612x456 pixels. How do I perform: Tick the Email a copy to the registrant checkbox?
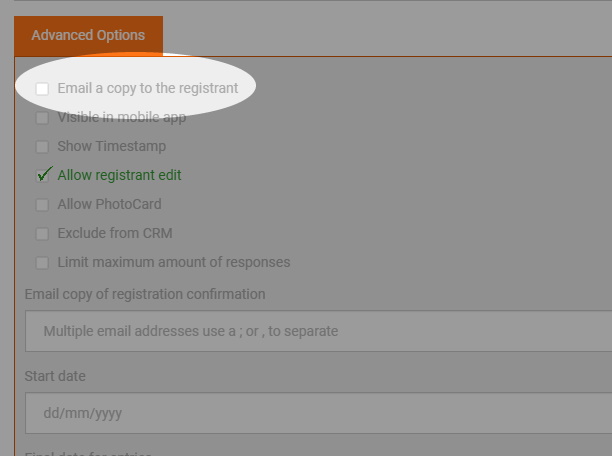(x=42, y=89)
